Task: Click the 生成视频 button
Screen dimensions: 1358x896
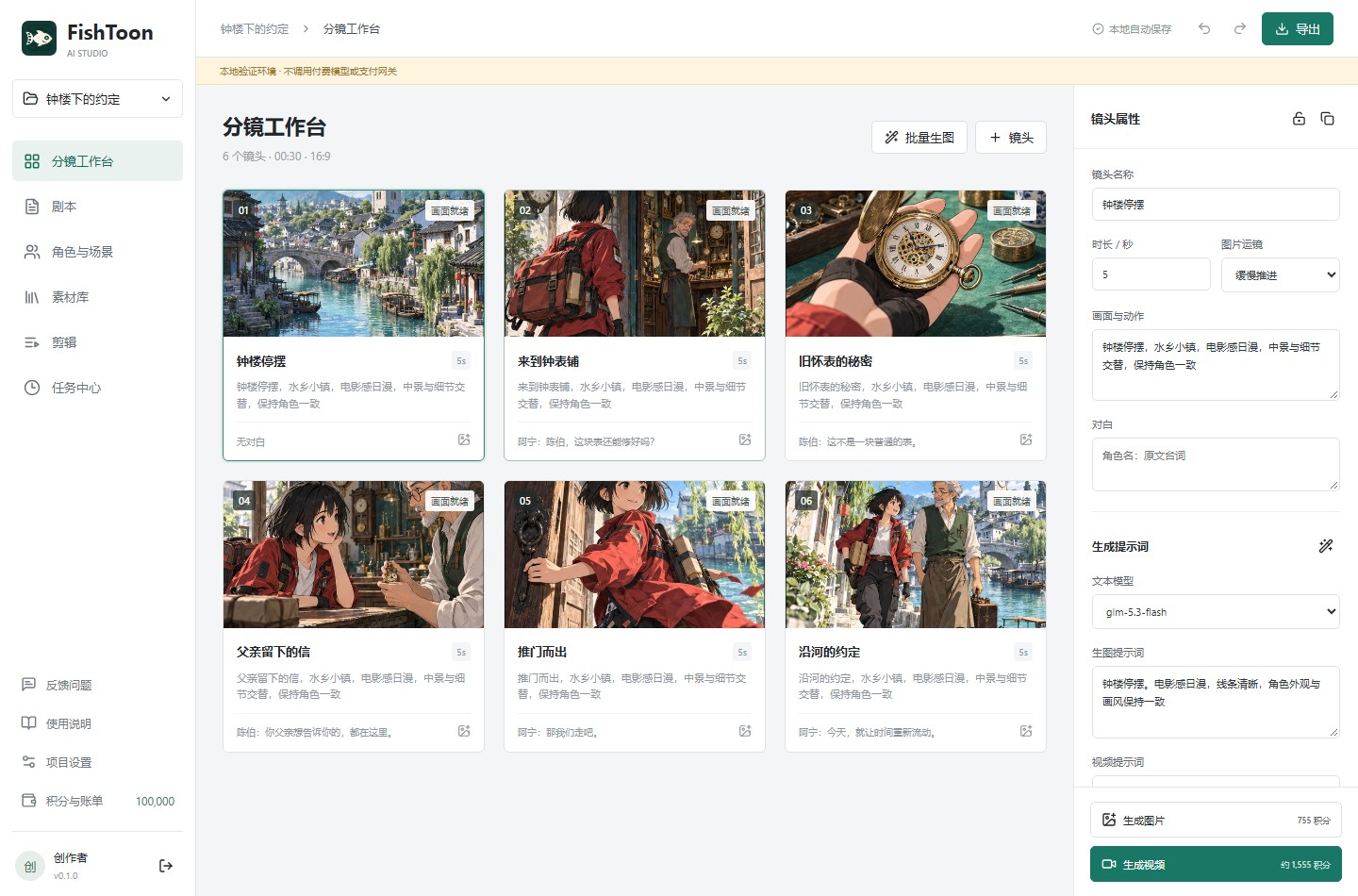Action: [1216, 864]
